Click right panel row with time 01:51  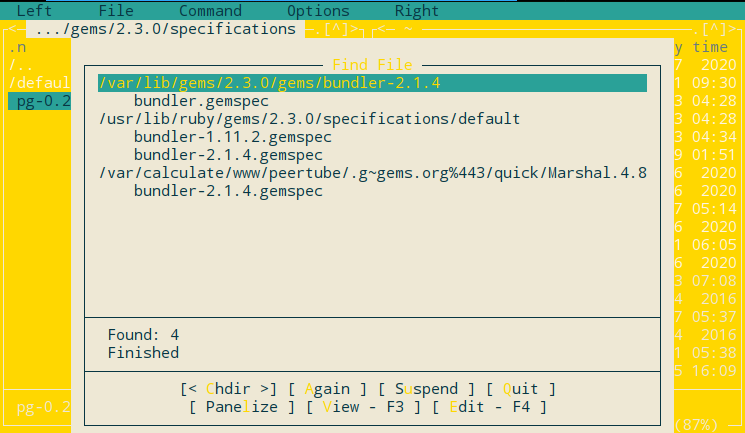(x=706, y=155)
